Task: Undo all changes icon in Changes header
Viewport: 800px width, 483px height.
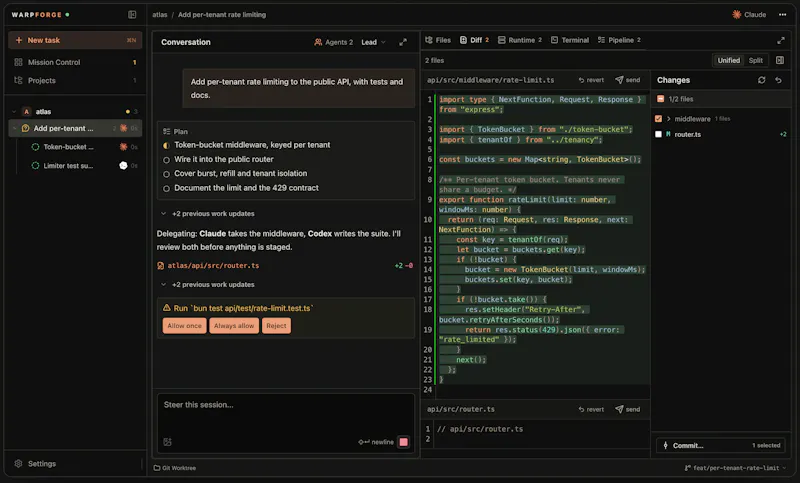Action: (x=779, y=80)
